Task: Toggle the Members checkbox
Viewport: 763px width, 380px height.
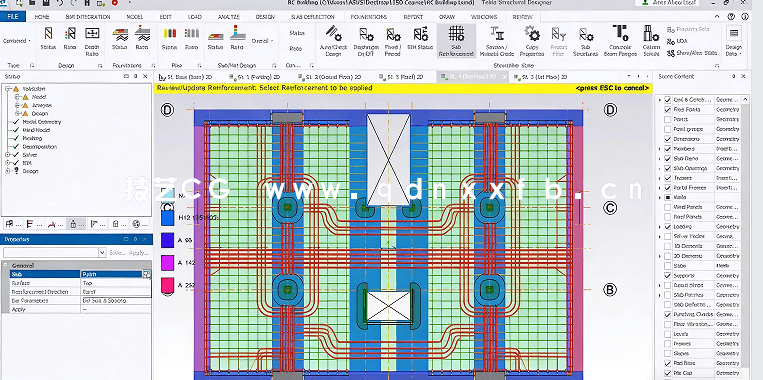Action: (x=668, y=148)
